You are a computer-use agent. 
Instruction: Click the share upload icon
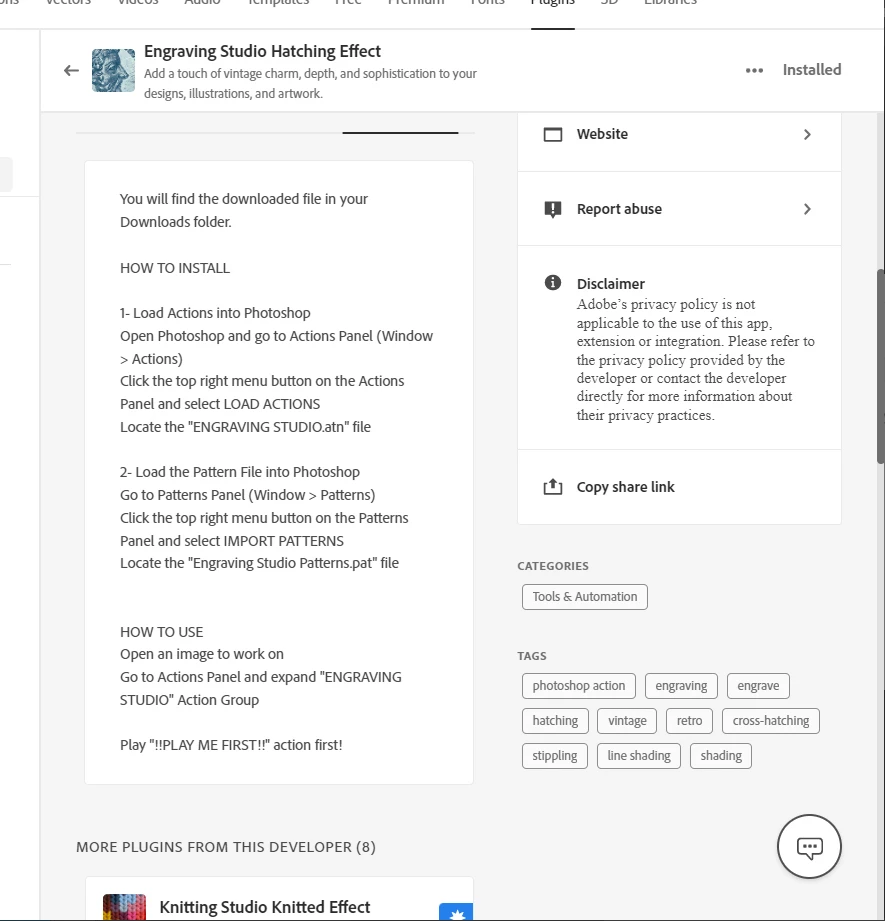point(553,486)
